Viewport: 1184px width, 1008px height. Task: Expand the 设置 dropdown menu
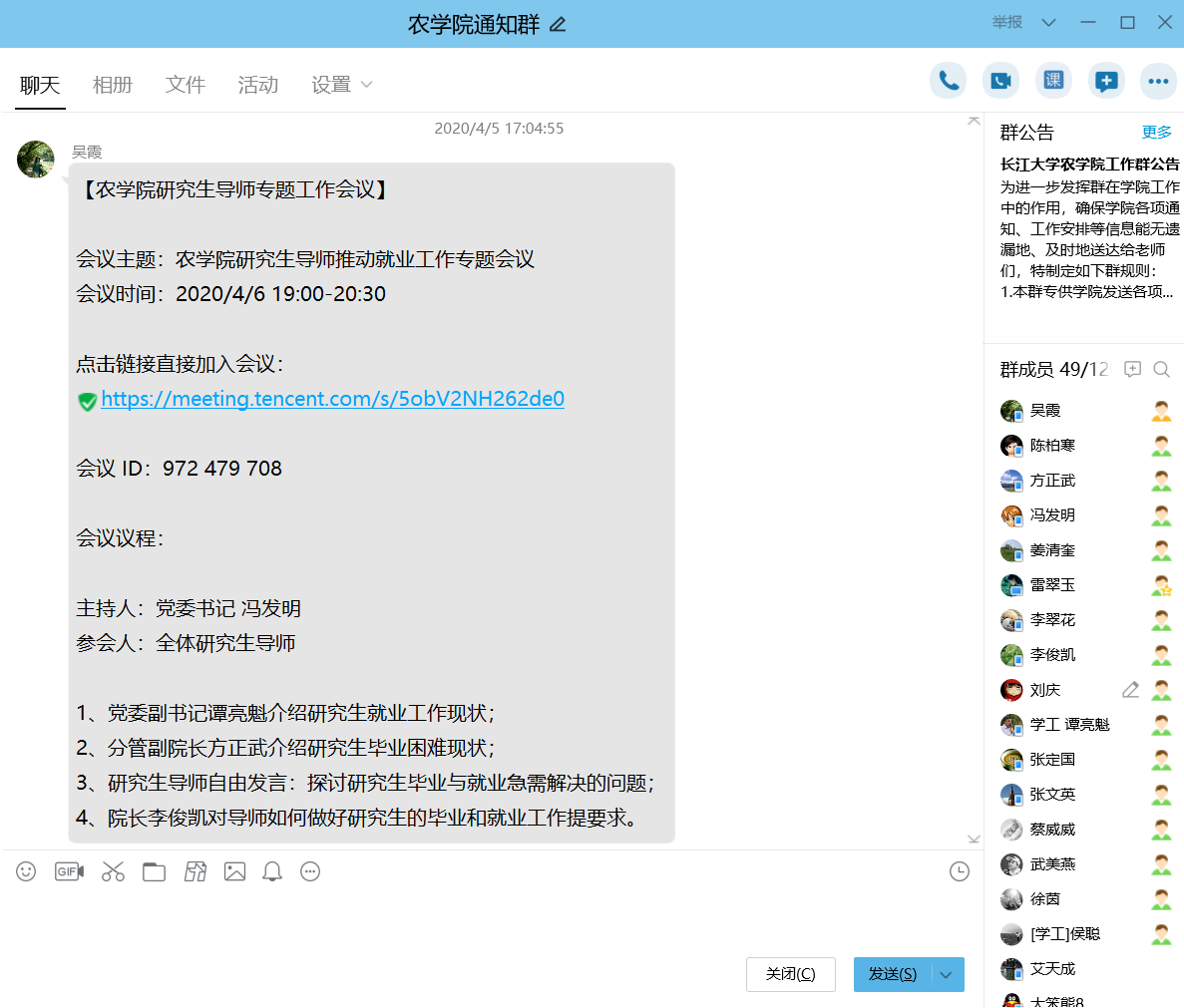(x=341, y=85)
